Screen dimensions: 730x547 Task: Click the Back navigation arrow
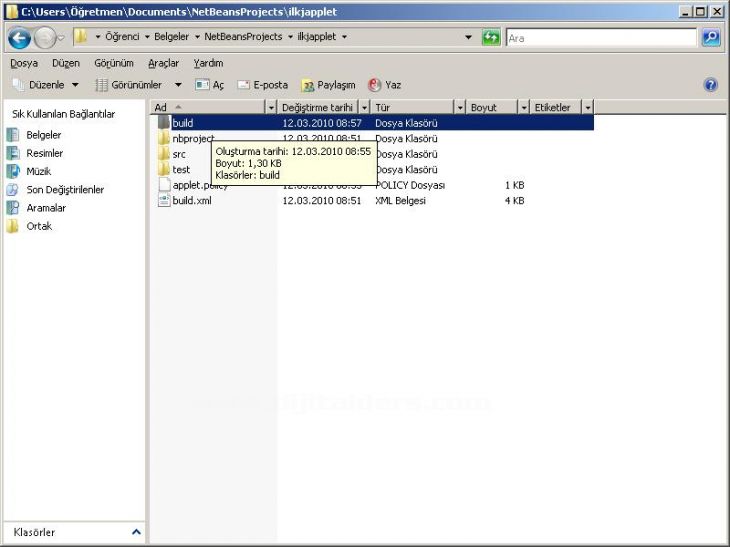pos(20,38)
